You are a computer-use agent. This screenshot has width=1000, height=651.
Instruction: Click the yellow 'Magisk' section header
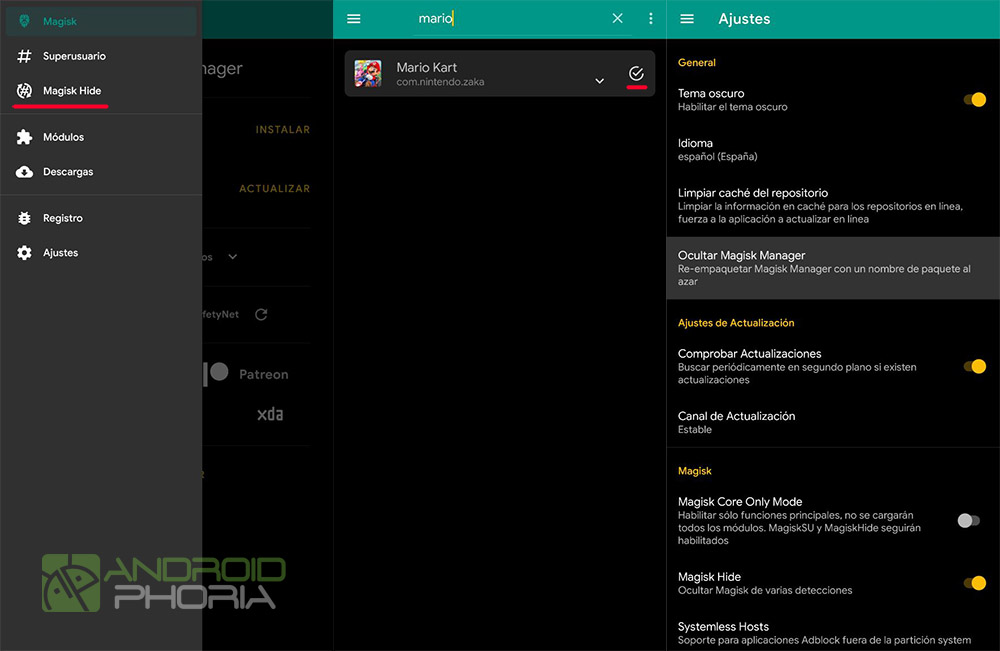tap(695, 471)
